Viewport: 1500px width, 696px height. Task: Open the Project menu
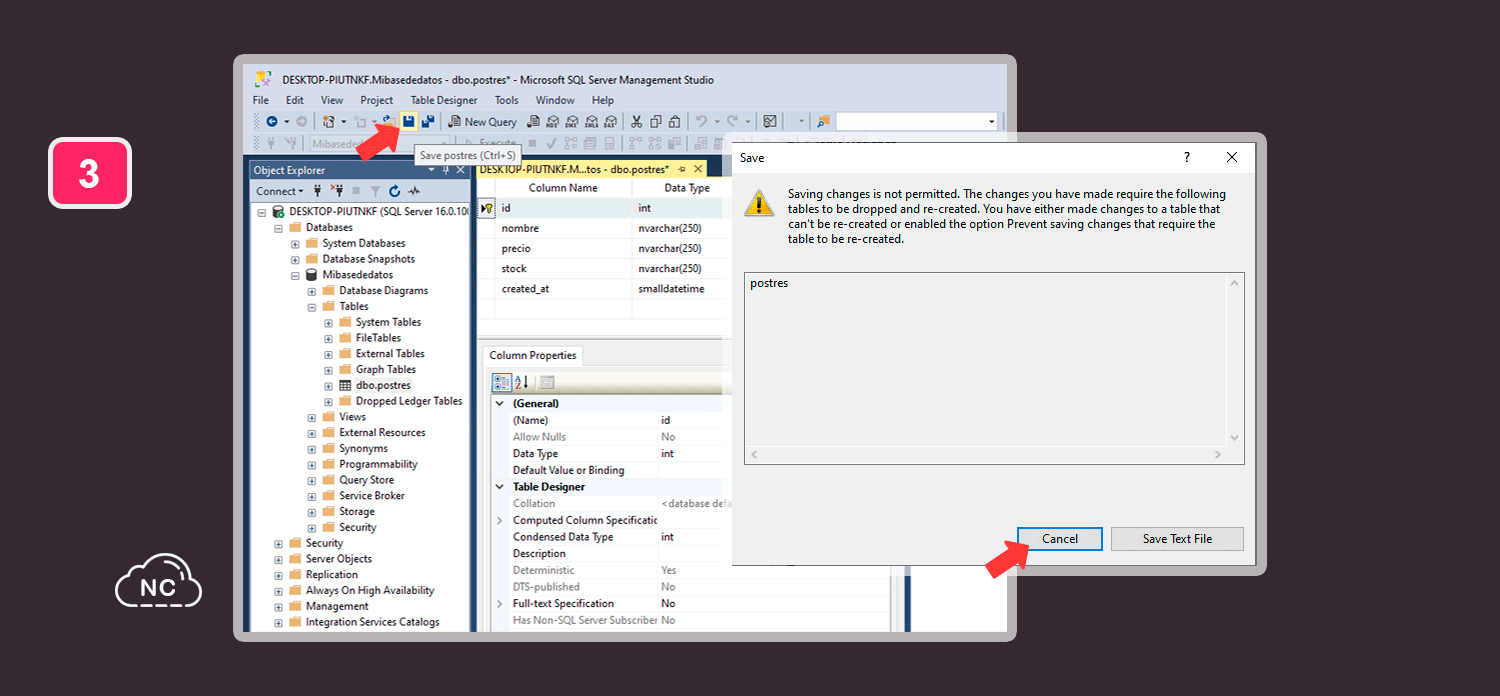[x=377, y=100]
